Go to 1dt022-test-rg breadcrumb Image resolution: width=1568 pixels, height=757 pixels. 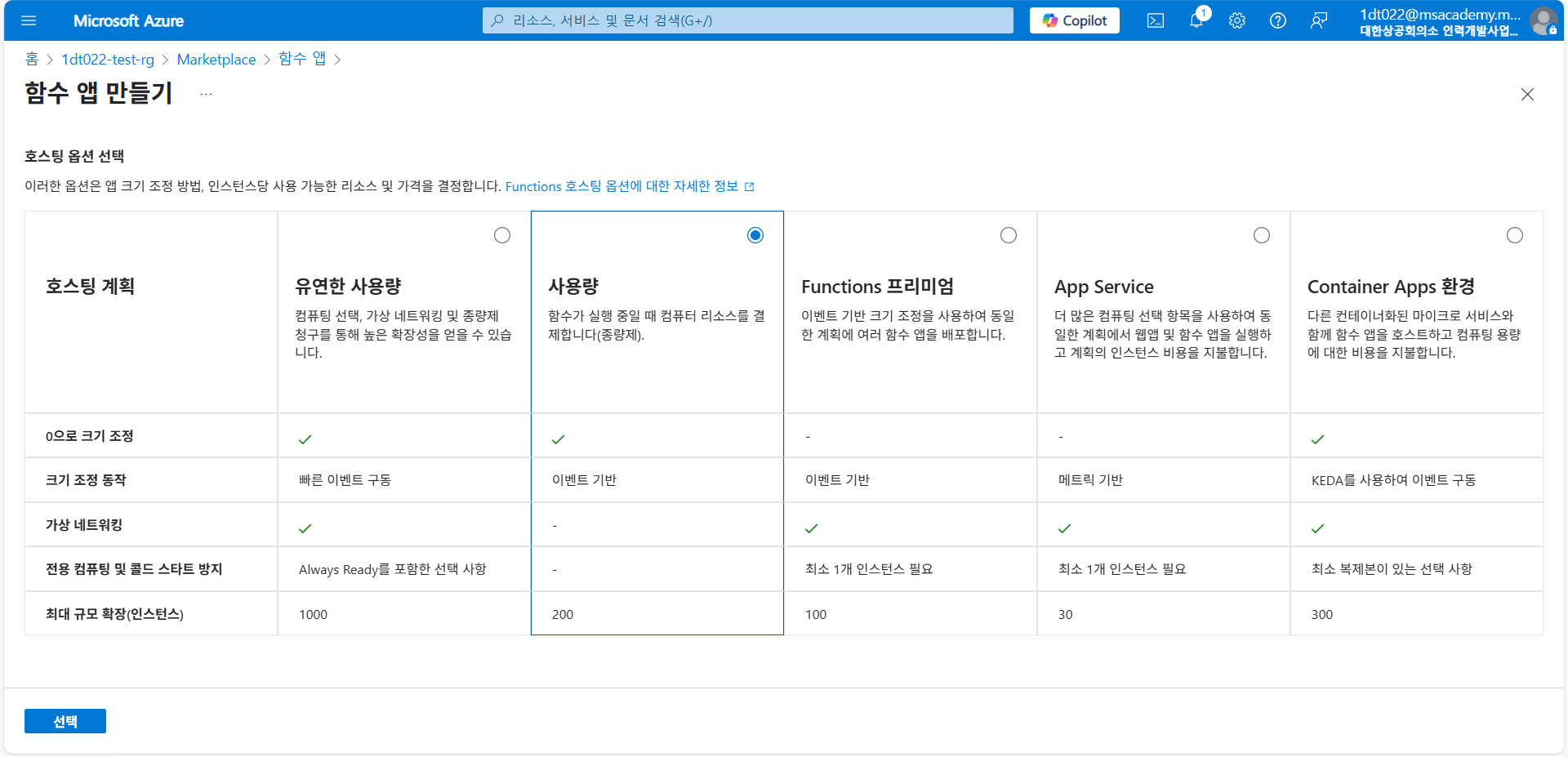(108, 59)
